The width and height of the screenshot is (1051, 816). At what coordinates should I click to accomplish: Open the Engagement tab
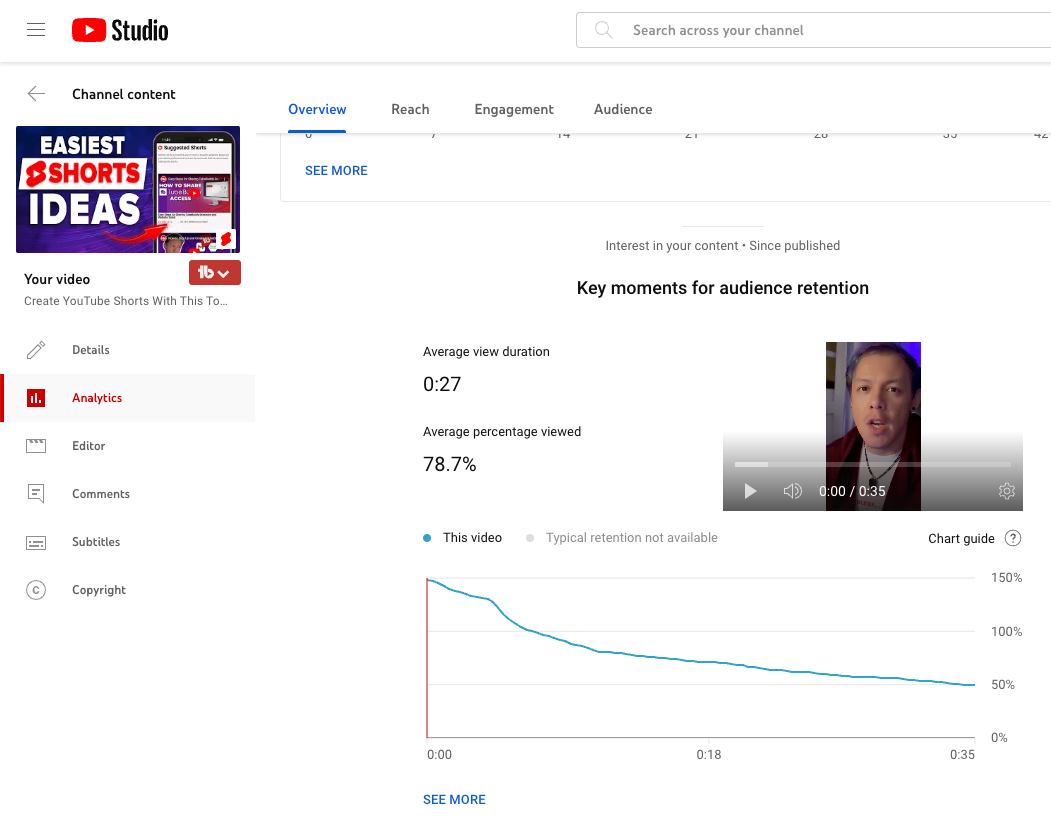pos(514,109)
